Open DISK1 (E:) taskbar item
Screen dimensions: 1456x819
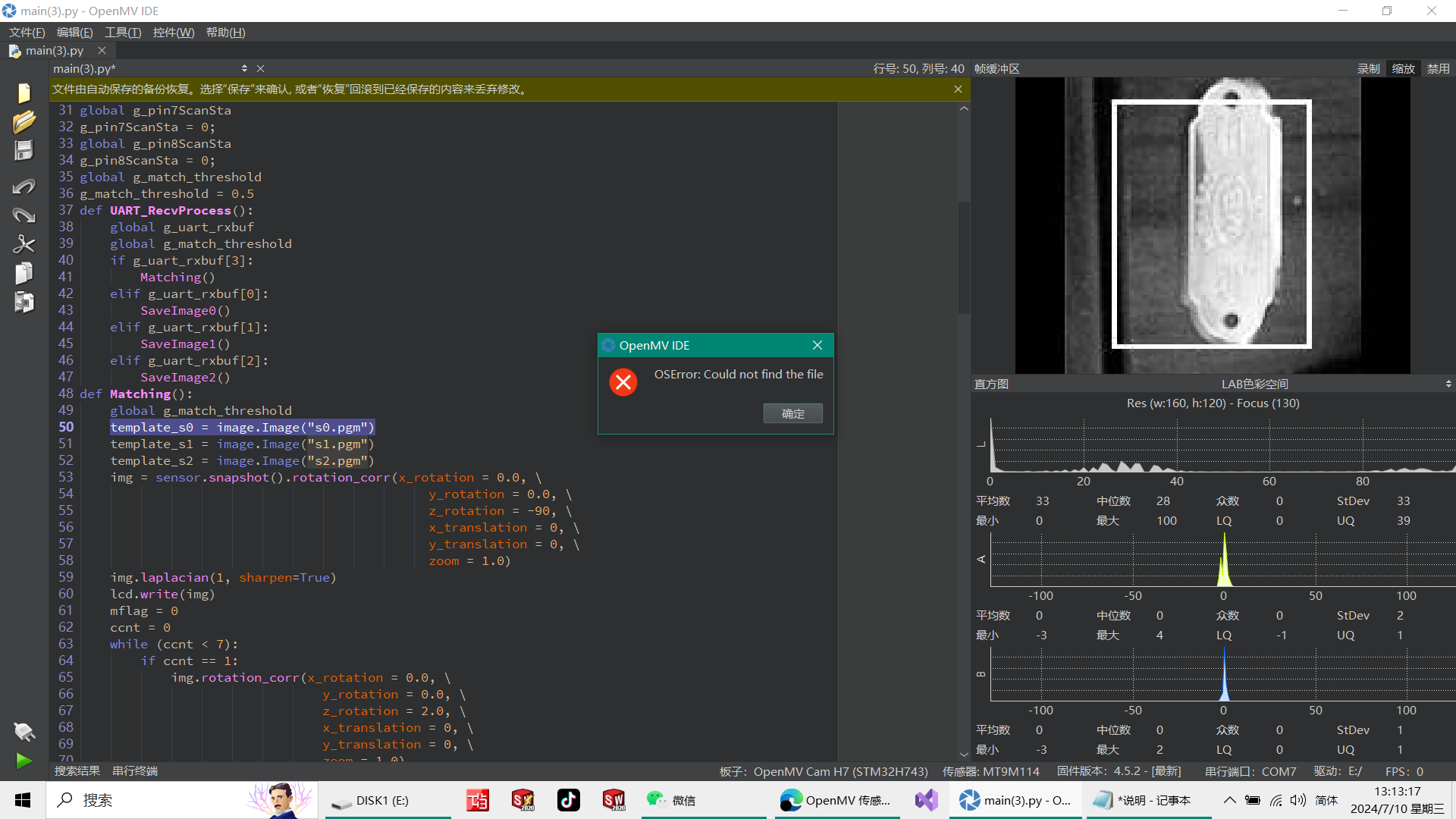pyautogui.click(x=388, y=800)
